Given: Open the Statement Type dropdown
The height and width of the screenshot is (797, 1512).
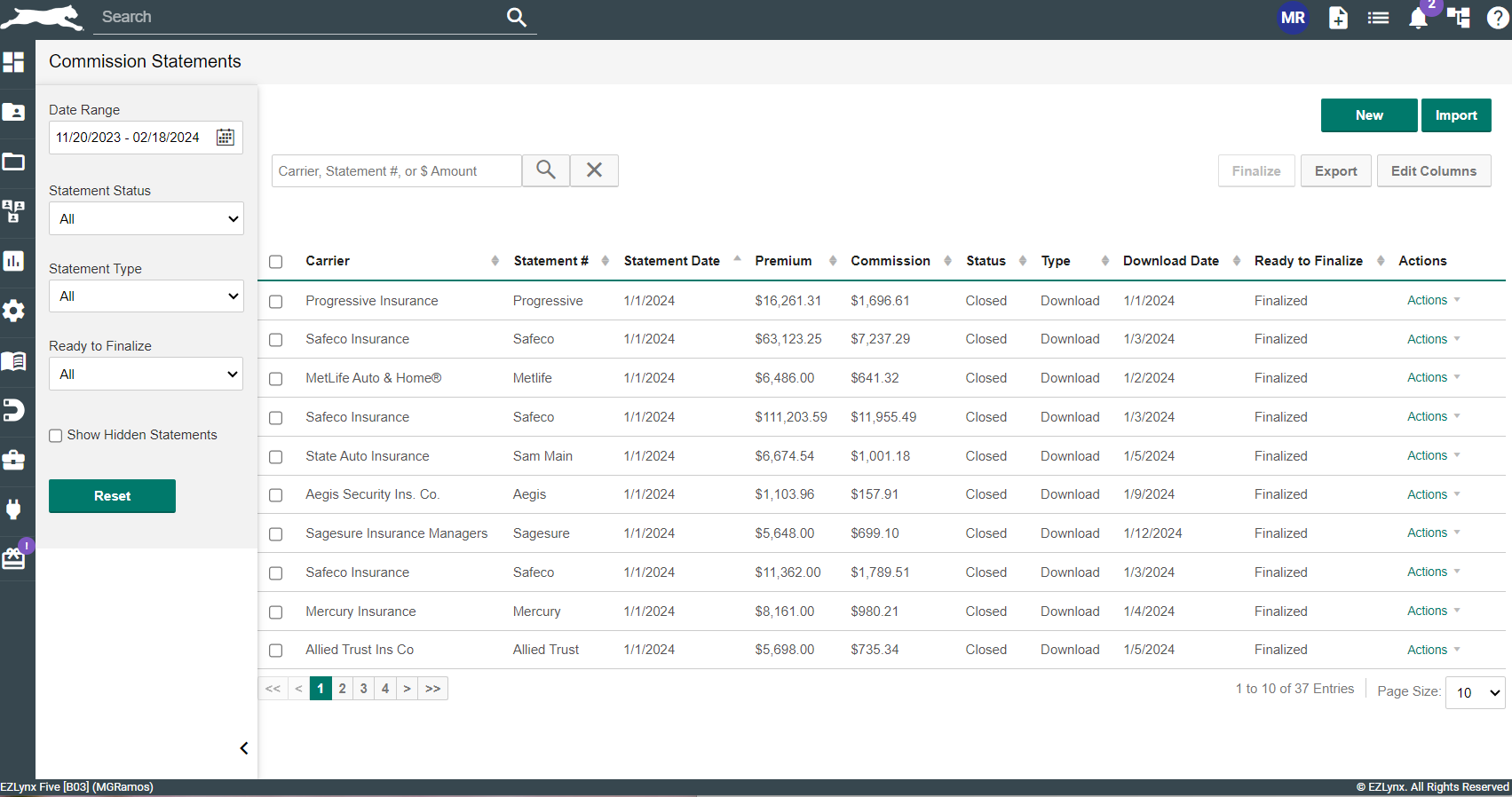Looking at the screenshot, I should tap(146, 296).
